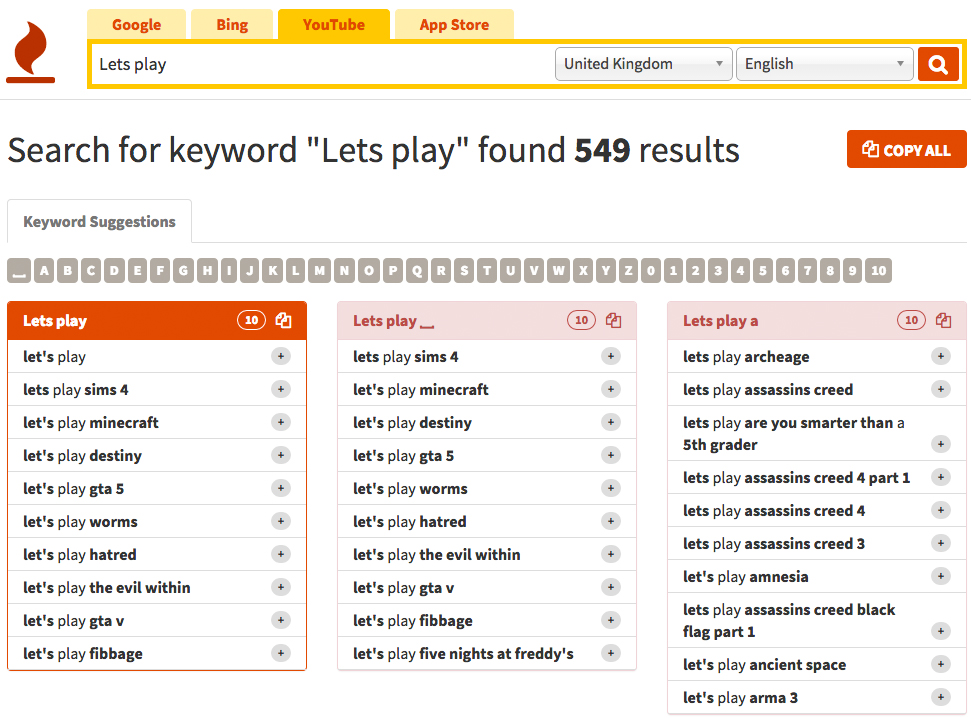Add 'lets play assassins creed 3' plus icon
971x718 pixels.
(941, 543)
